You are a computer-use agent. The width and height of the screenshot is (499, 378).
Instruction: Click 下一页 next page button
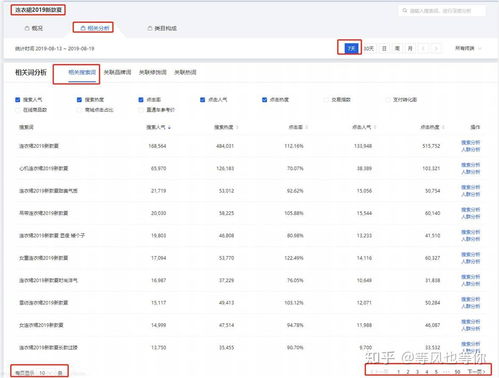(476, 371)
